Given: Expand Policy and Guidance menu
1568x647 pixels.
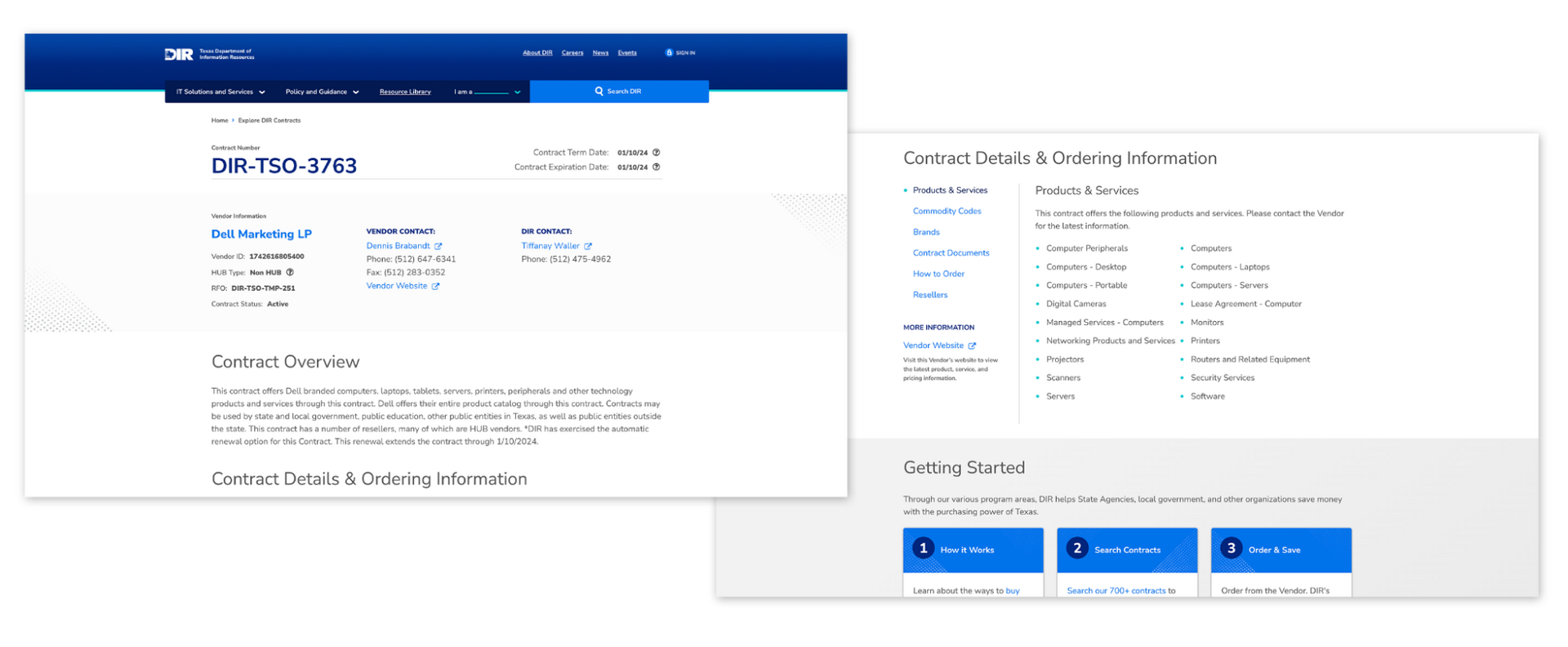Looking at the screenshot, I should click(x=322, y=91).
